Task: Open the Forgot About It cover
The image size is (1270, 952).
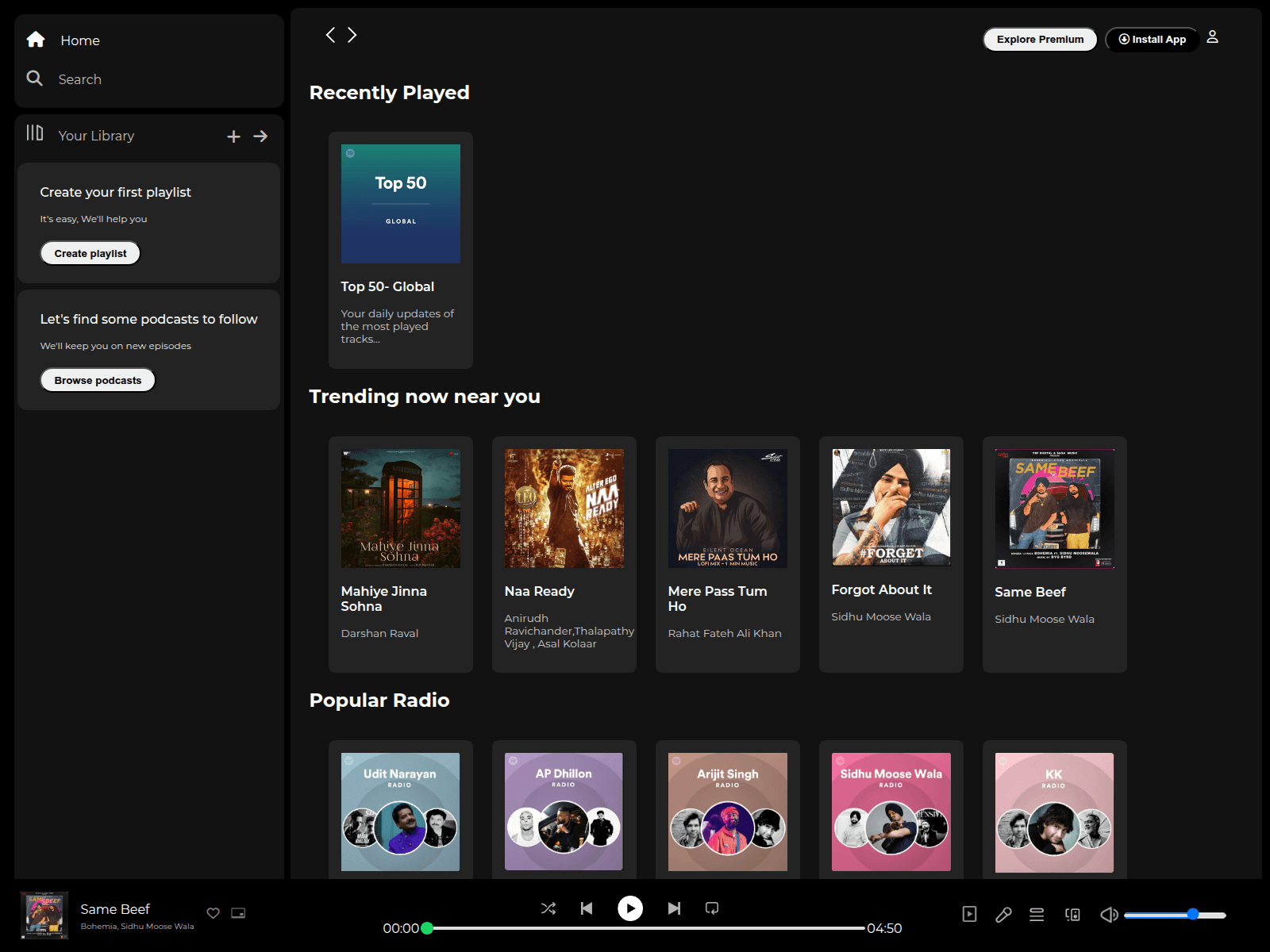Action: click(891, 508)
